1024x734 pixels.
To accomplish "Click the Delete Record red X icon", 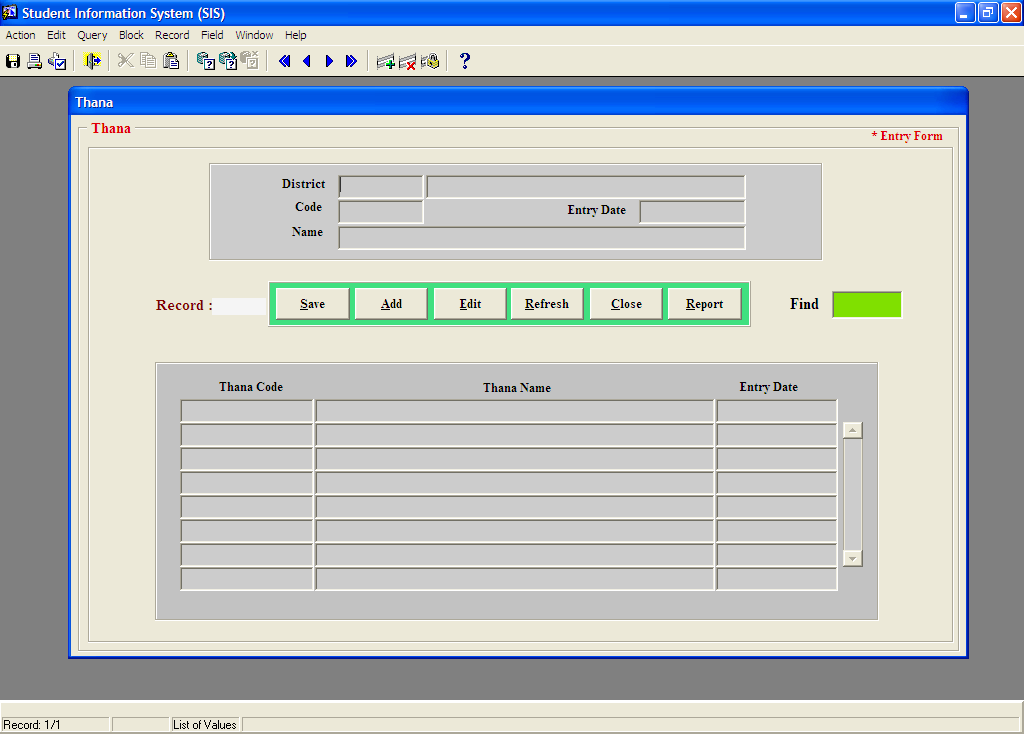I will tap(407, 61).
